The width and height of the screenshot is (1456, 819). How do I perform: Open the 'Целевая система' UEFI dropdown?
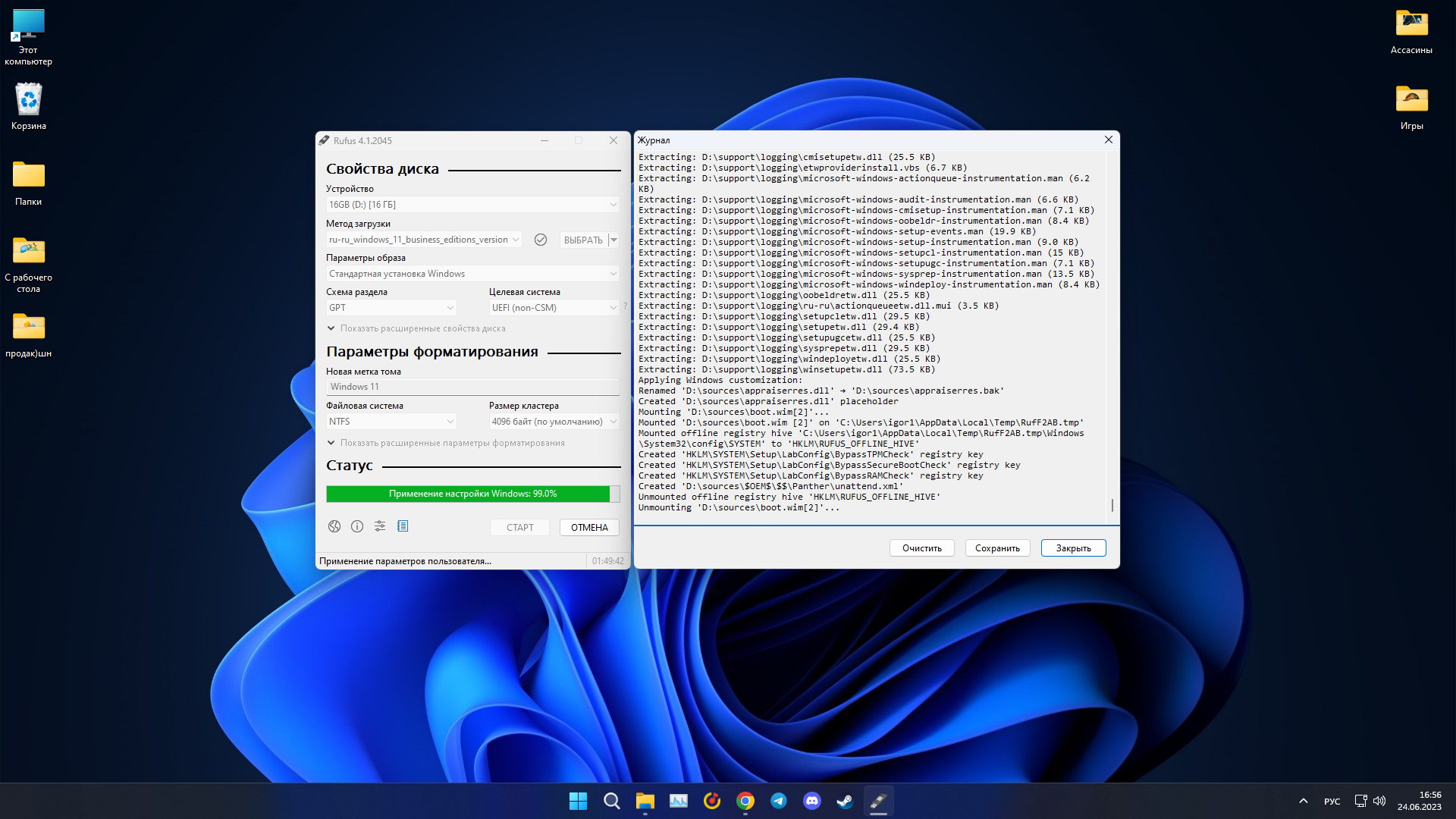coord(554,308)
